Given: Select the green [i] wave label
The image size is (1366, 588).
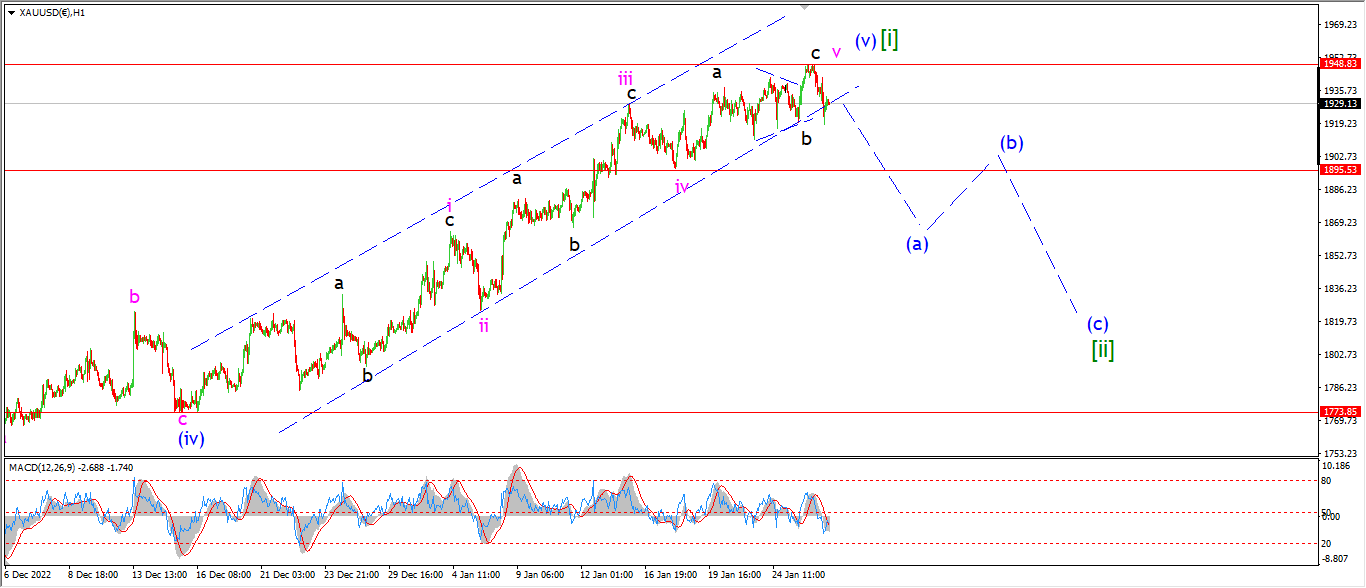Looking at the screenshot, I should tap(889, 39).
